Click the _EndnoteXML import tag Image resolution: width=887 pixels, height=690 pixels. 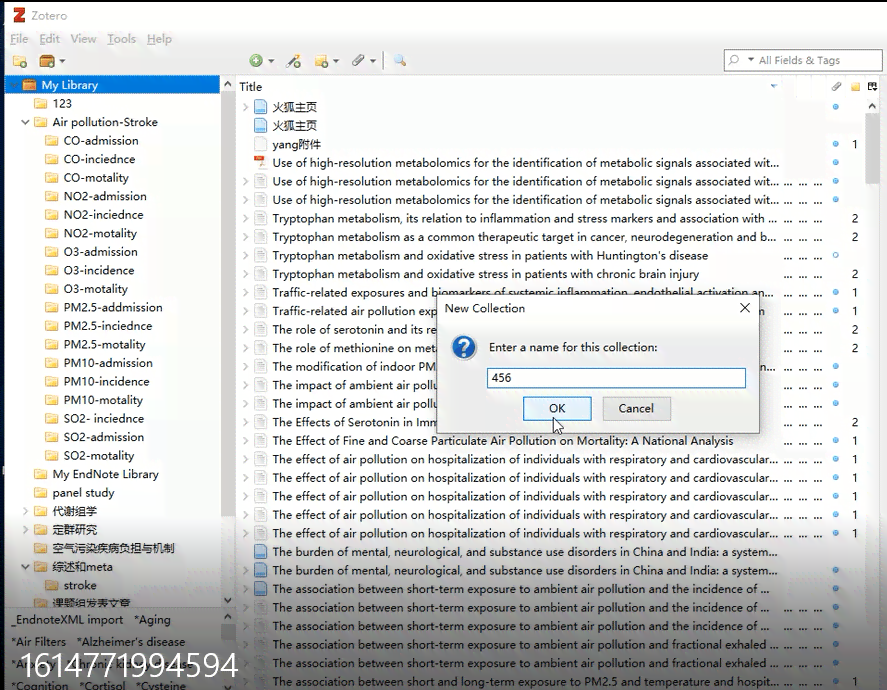67,620
